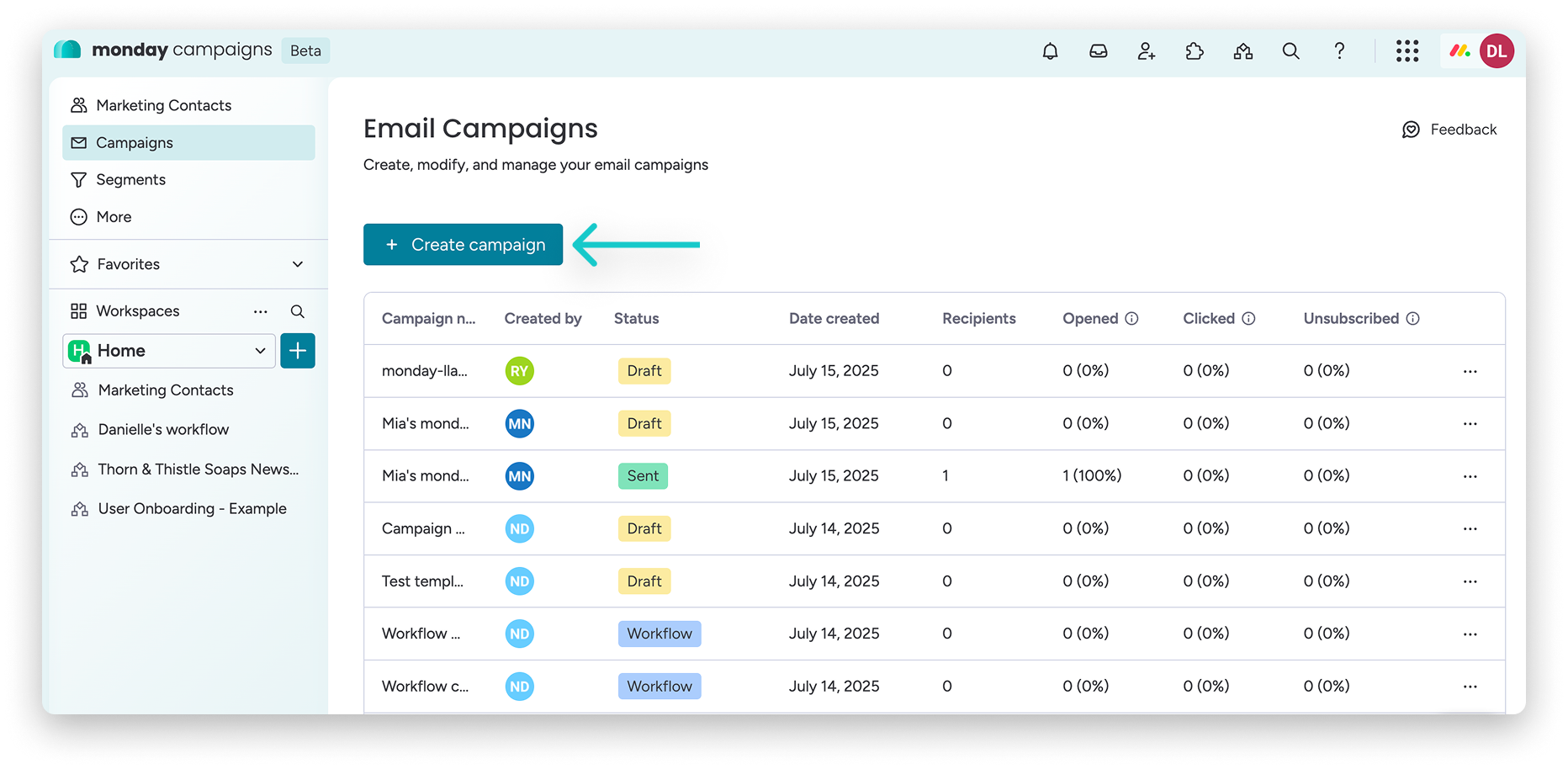
Task: Open the Test templ... campaign name
Action: point(422,581)
